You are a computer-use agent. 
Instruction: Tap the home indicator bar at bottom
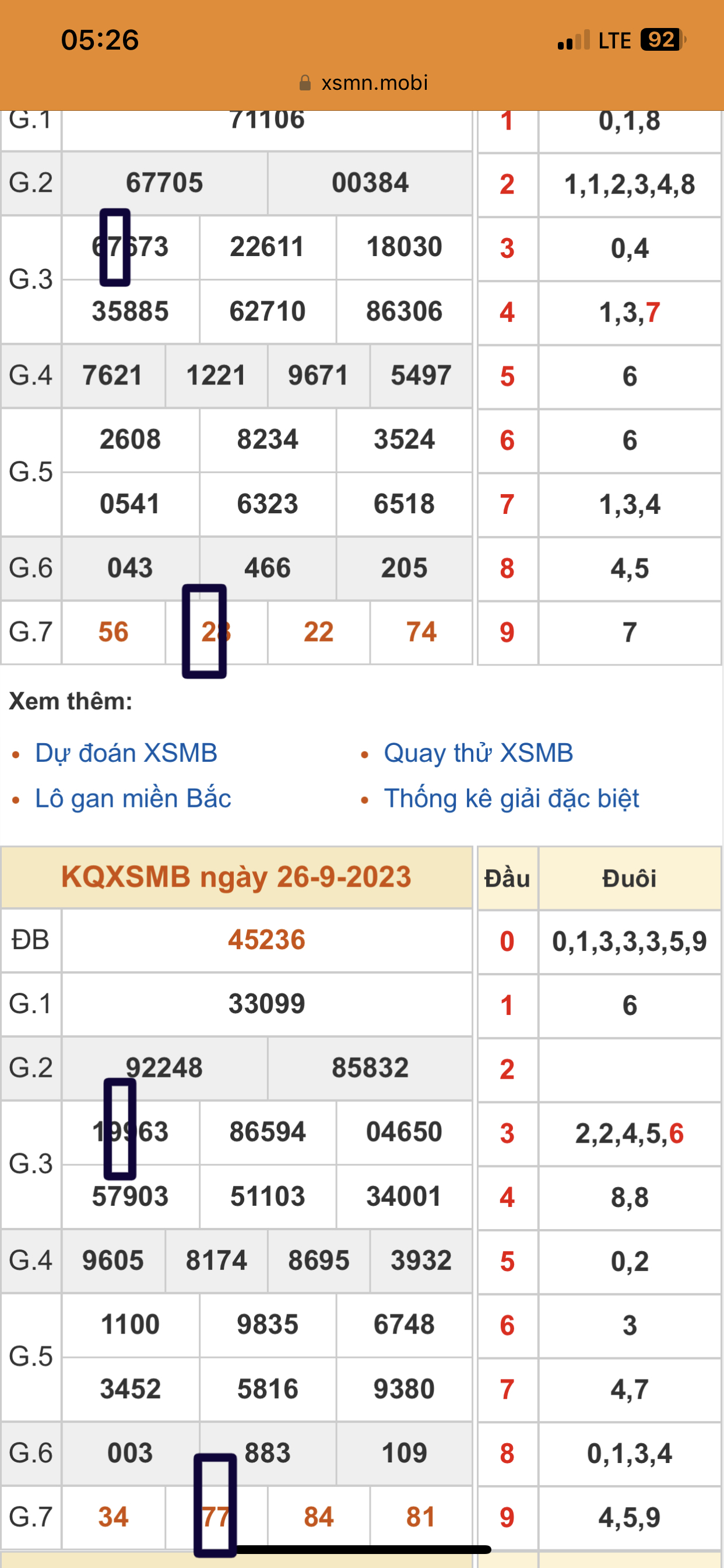point(363,1549)
